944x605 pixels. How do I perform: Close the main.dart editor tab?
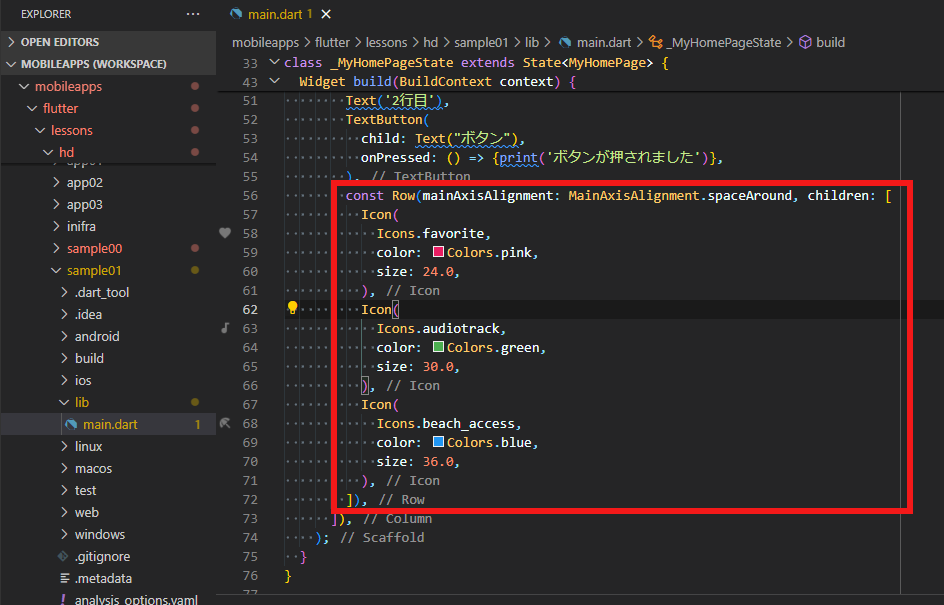click(326, 15)
